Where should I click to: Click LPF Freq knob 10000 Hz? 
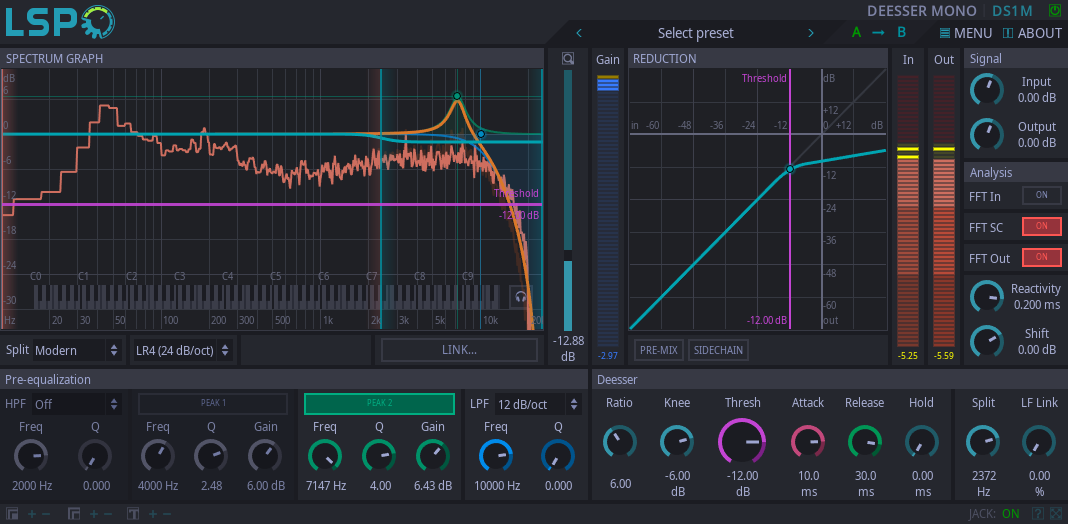click(x=495, y=457)
